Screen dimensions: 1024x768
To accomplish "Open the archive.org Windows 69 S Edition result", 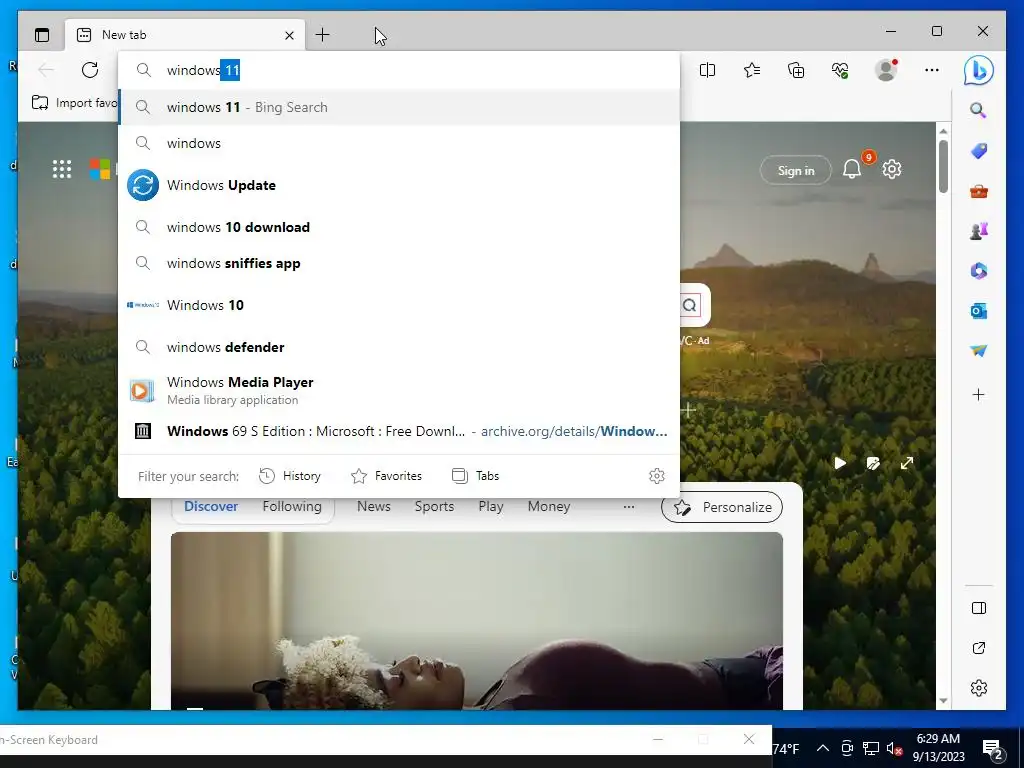I will click(x=399, y=431).
